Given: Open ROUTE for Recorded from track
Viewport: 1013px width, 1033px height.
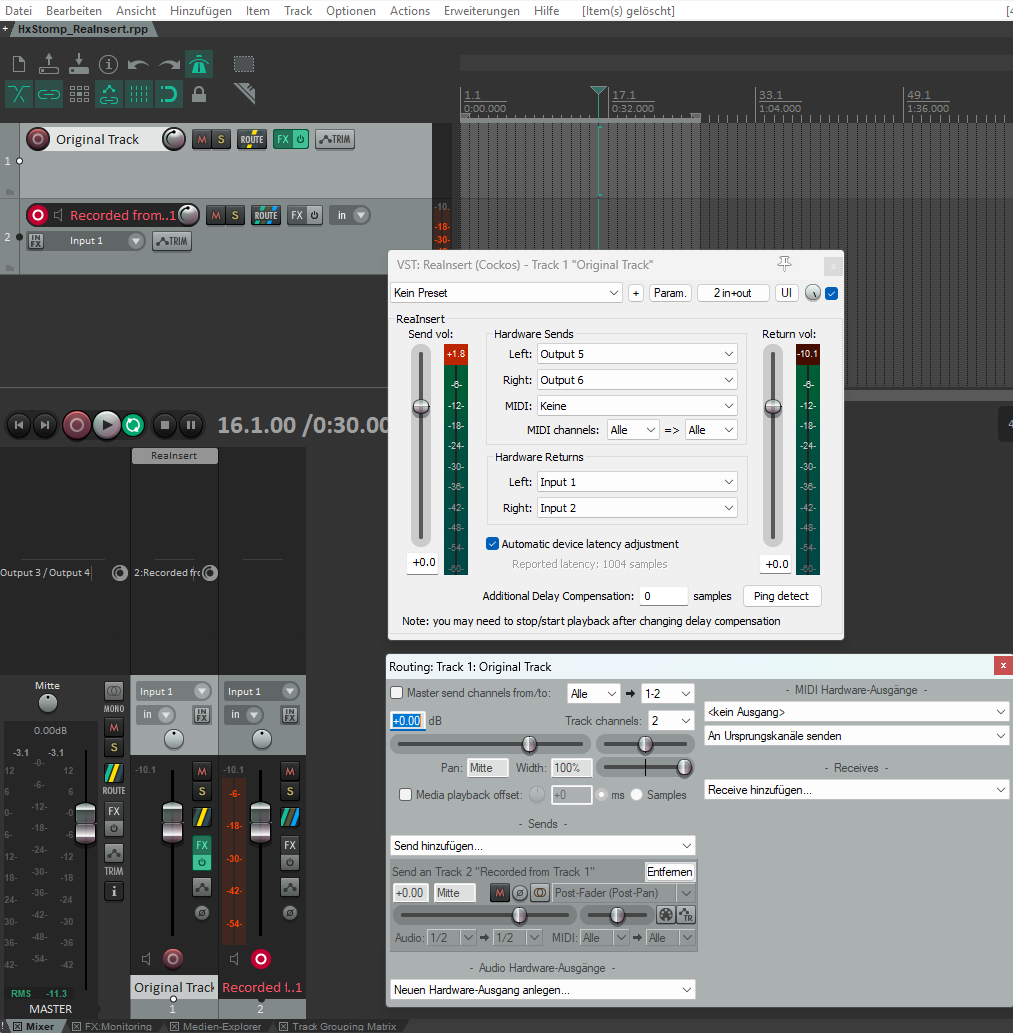Looking at the screenshot, I should click(266, 215).
